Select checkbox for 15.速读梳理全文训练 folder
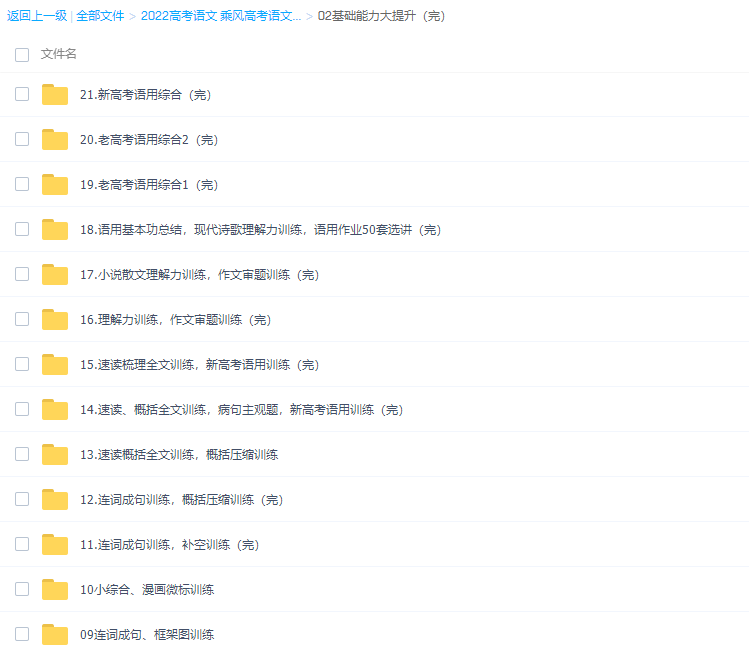The height and width of the screenshot is (649, 749). [x=22, y=364]
